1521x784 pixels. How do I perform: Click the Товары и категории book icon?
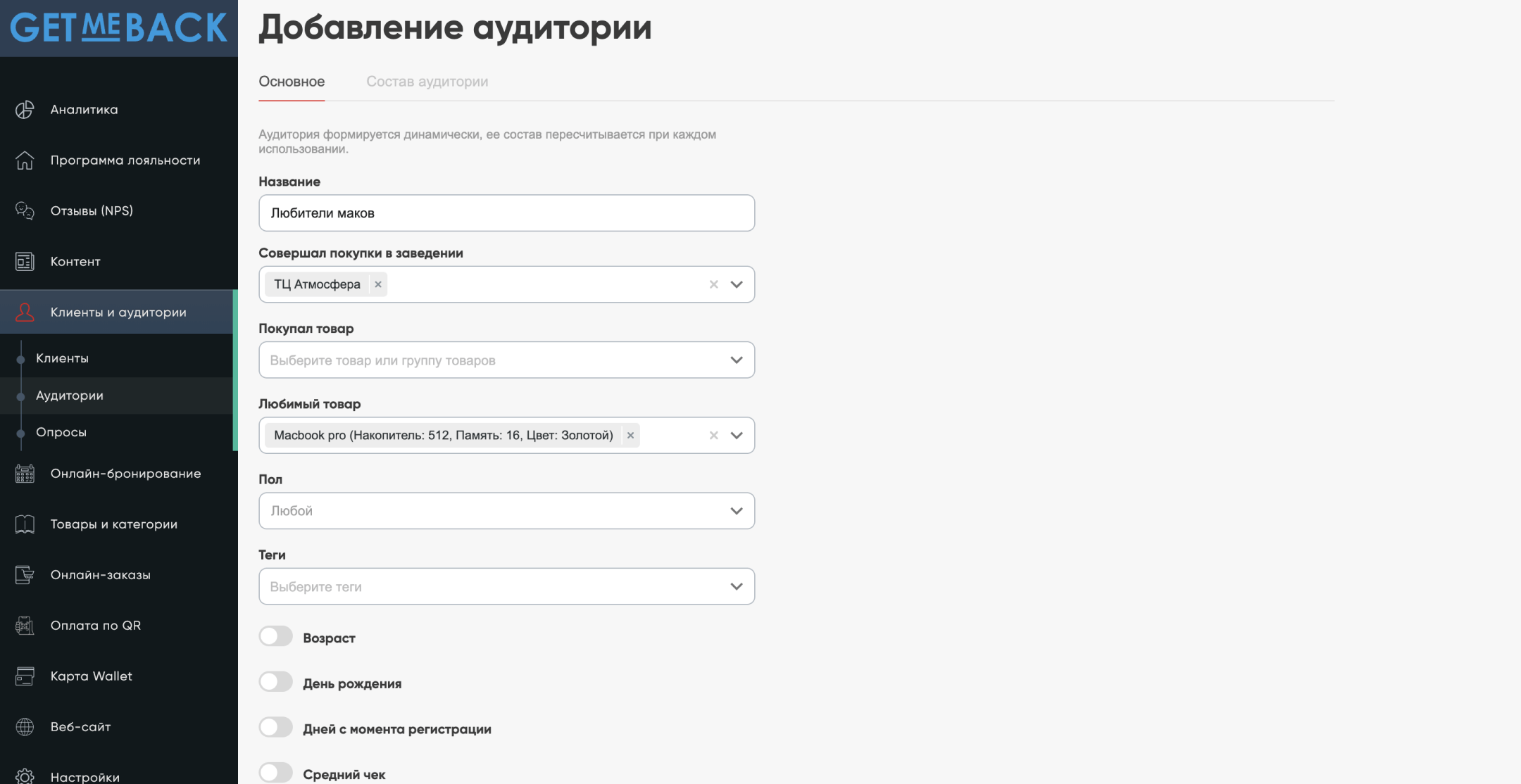click(x=25, y=524)
